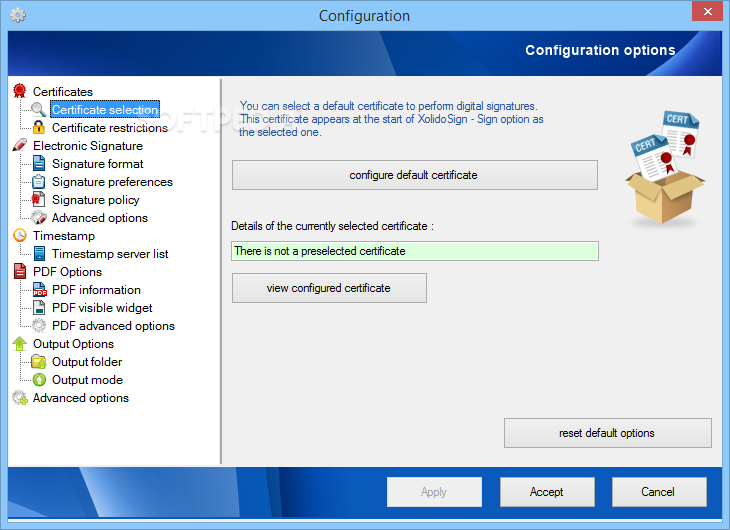
Task: Select the Output Options category
Action: tap(73, 344)
